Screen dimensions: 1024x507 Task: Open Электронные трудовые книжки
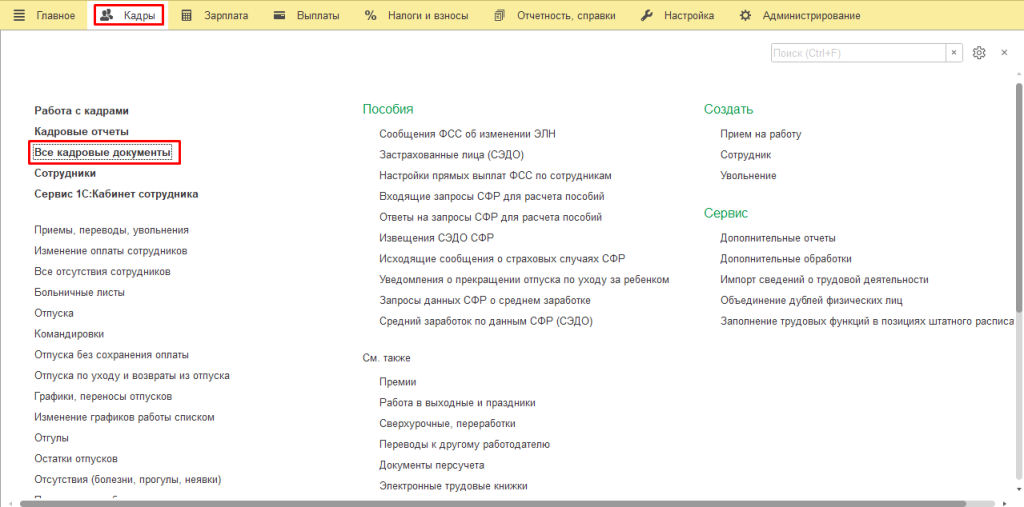point(453,486)
